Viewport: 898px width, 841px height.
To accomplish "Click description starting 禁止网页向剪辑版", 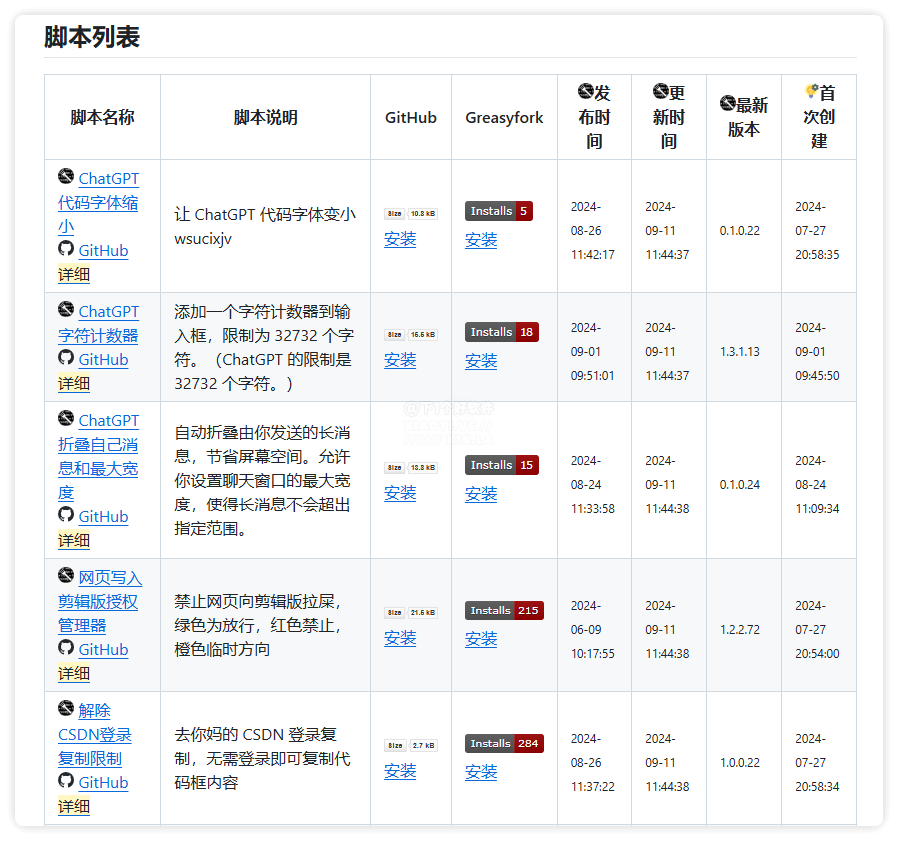I will [x=258, y=625].
